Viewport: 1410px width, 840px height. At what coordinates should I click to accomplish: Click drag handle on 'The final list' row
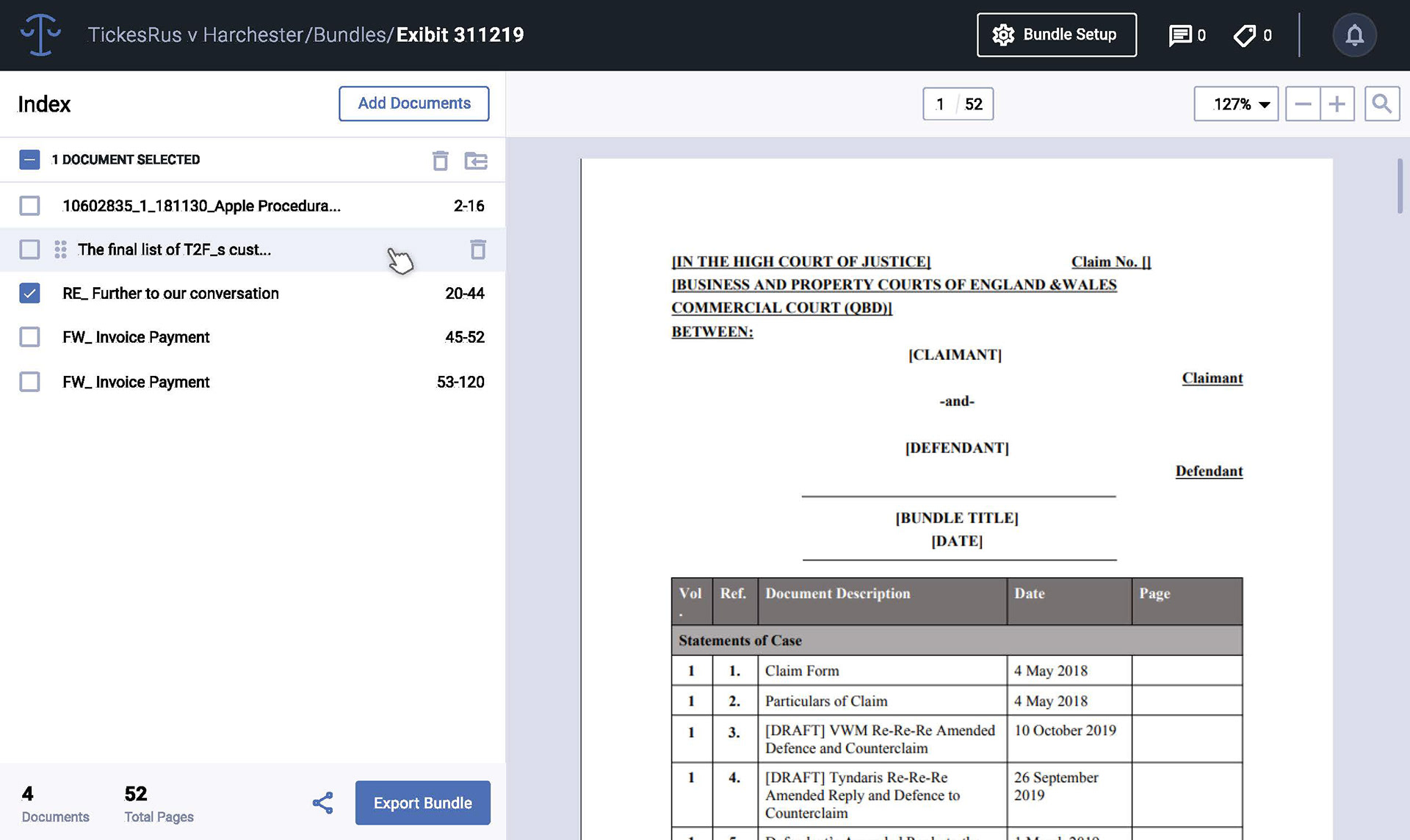point(60,250)
